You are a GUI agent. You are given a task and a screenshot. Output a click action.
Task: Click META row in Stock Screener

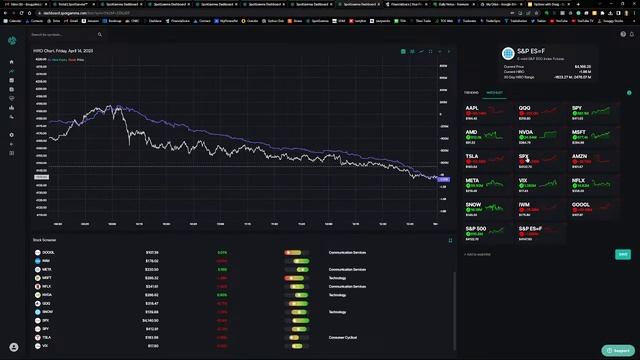(242, 269)
